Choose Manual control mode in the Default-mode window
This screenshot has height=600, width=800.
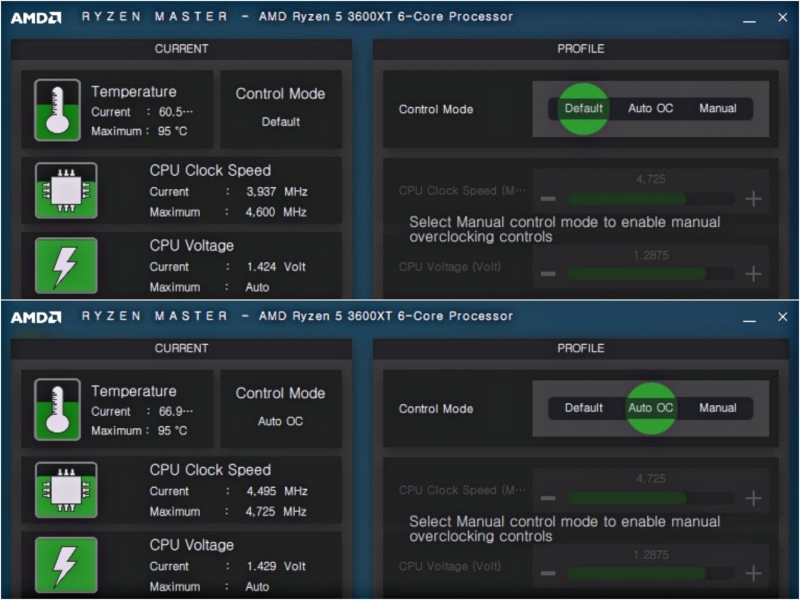click(x=717, y=109)
